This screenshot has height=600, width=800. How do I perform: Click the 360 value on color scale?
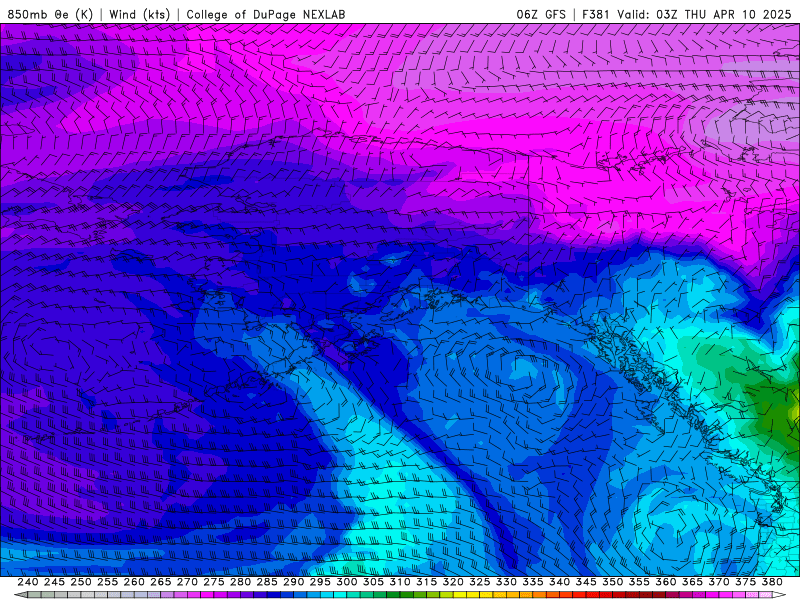[x=665, y=582]
